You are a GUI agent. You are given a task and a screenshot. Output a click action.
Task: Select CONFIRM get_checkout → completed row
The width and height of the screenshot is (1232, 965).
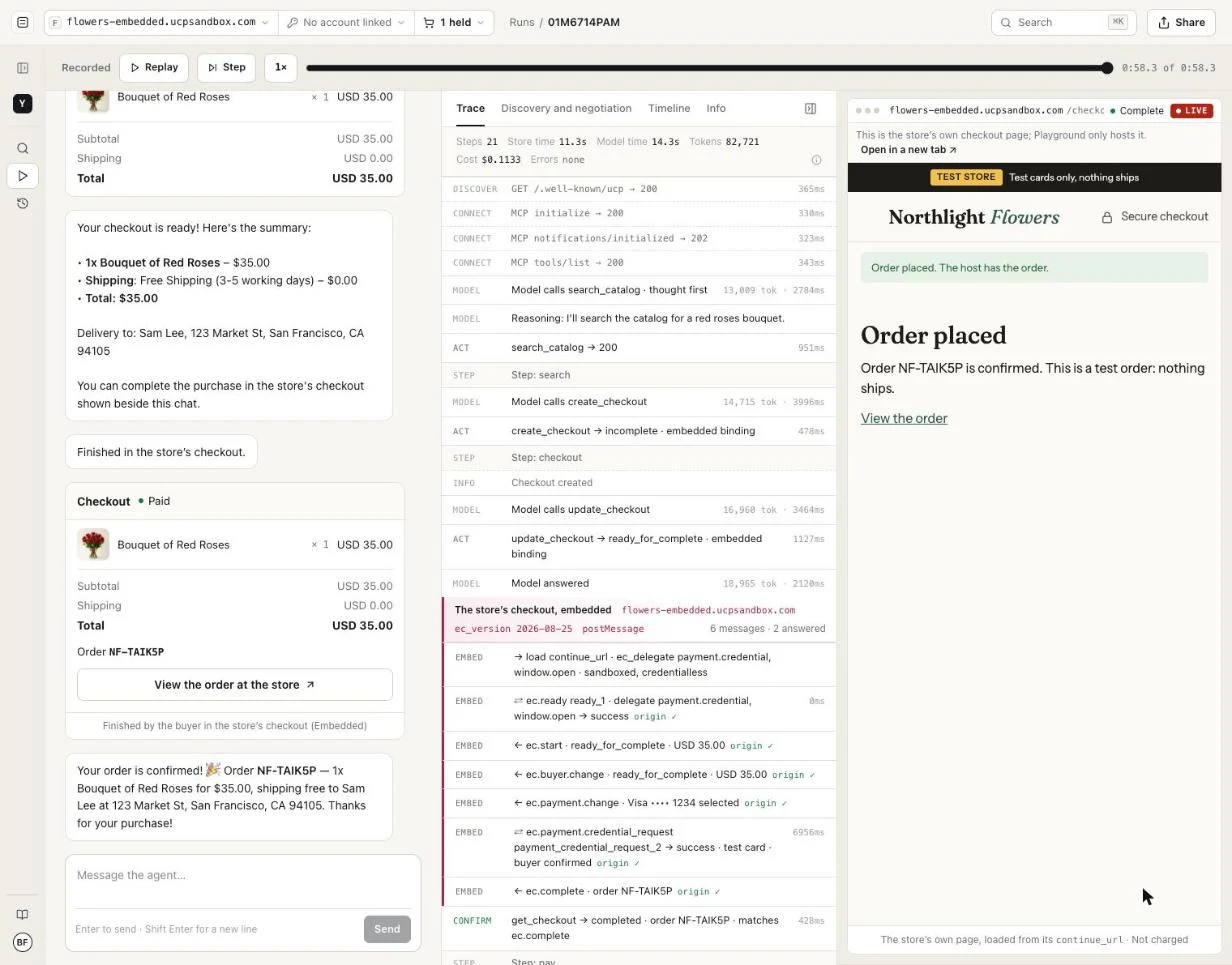click(x=639, y=928)
